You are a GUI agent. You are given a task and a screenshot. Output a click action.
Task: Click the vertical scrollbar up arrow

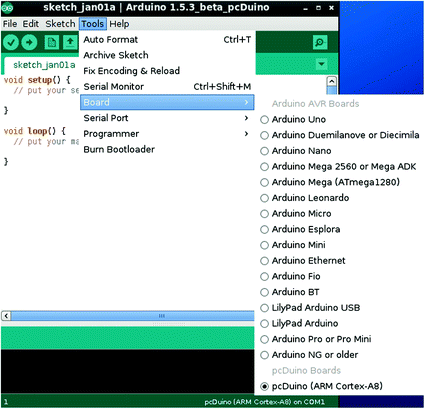click(x=332, y=81)
